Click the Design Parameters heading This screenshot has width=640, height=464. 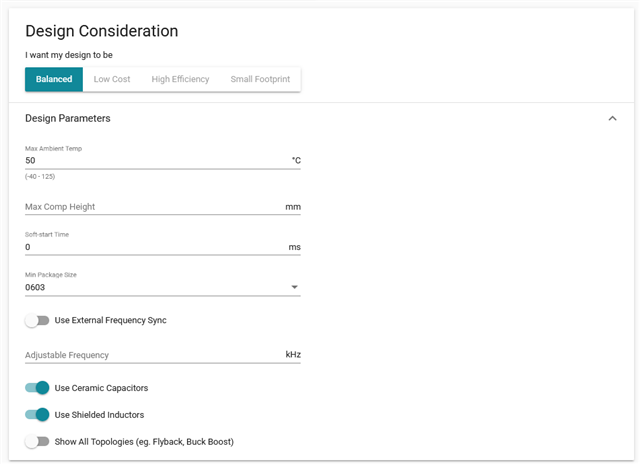pyautogui.click(x=67, y=118)
